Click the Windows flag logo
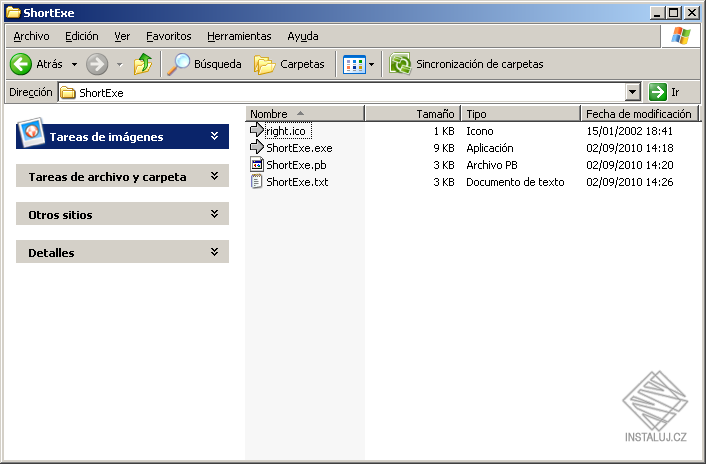Screen dimensions: 706x464 [681, 36]
